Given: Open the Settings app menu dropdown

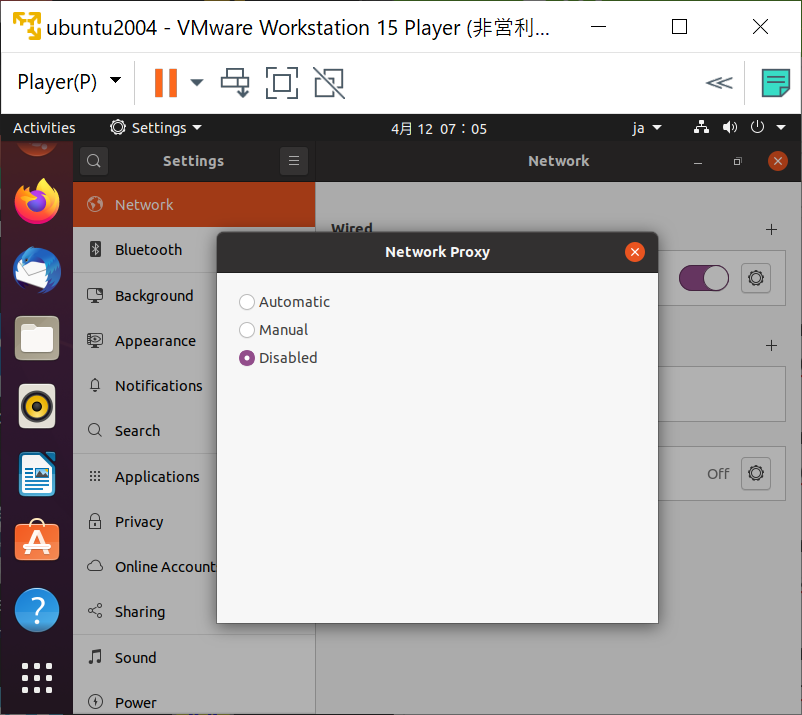Looking at the screenshot, I should click(x=156, y=128).
